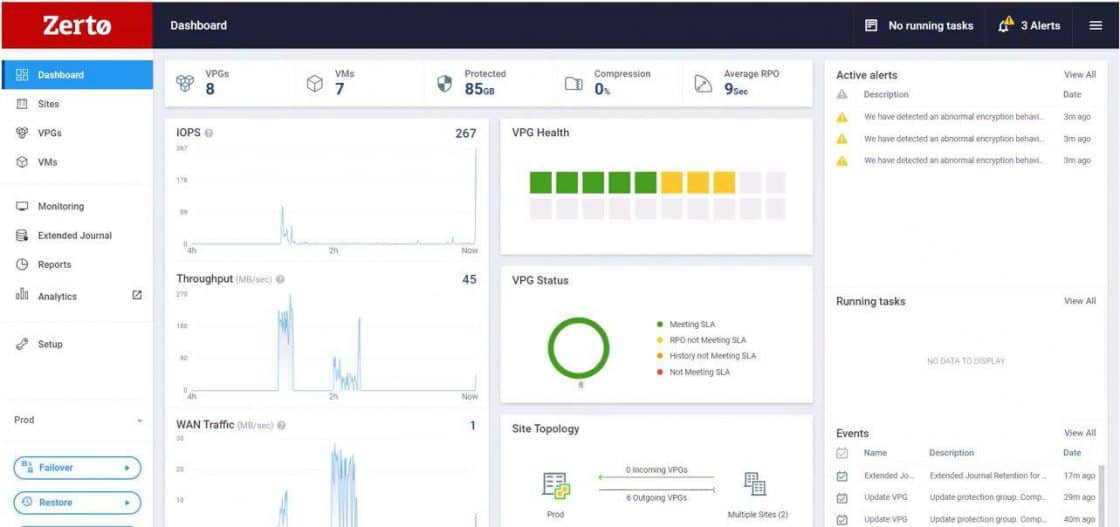
Task: Click the Prod site topology icon
Action: pyautogui.click(x=556, y=486)
